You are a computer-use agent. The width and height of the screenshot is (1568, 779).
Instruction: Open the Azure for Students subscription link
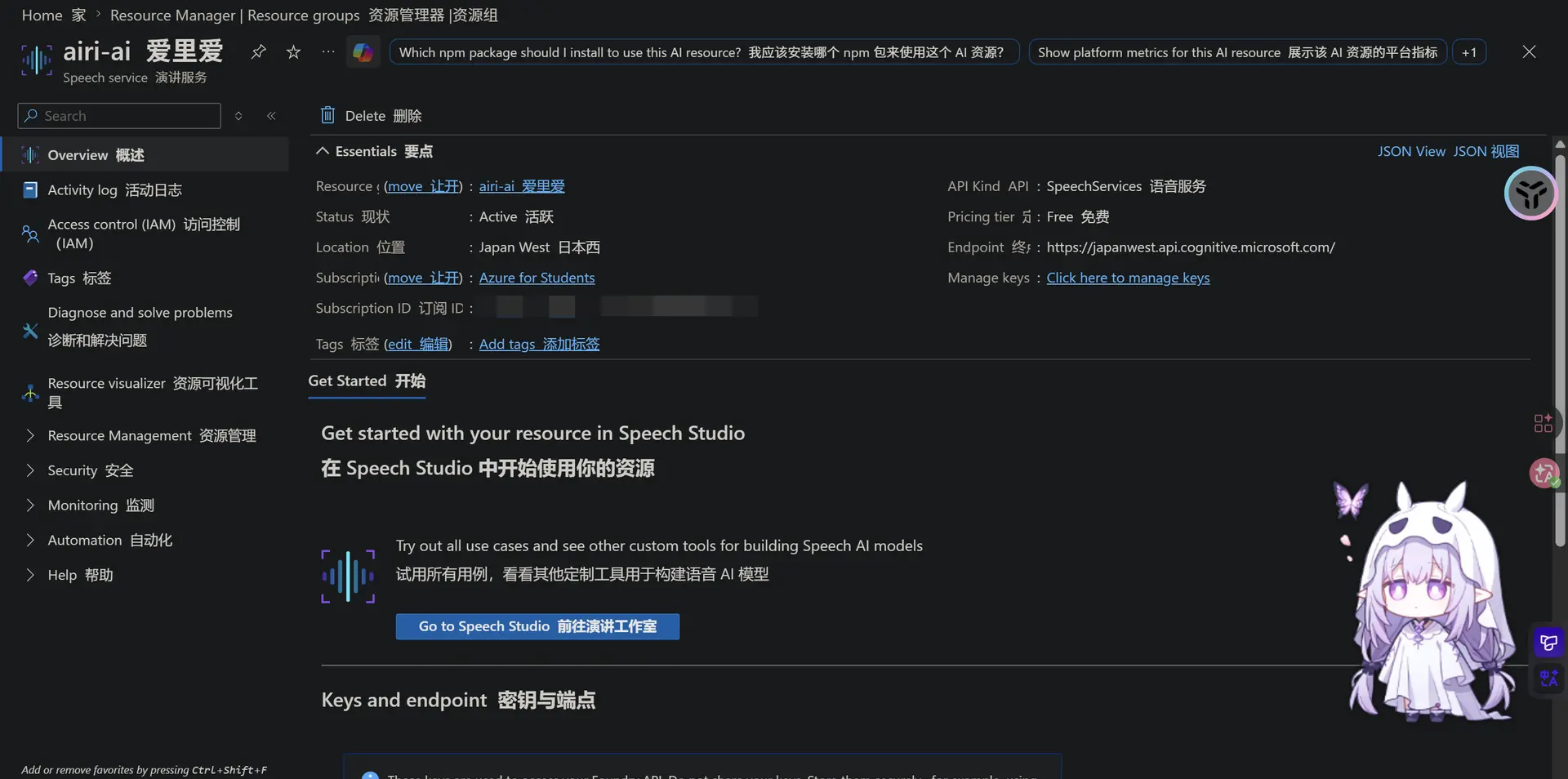pos(537,278)
